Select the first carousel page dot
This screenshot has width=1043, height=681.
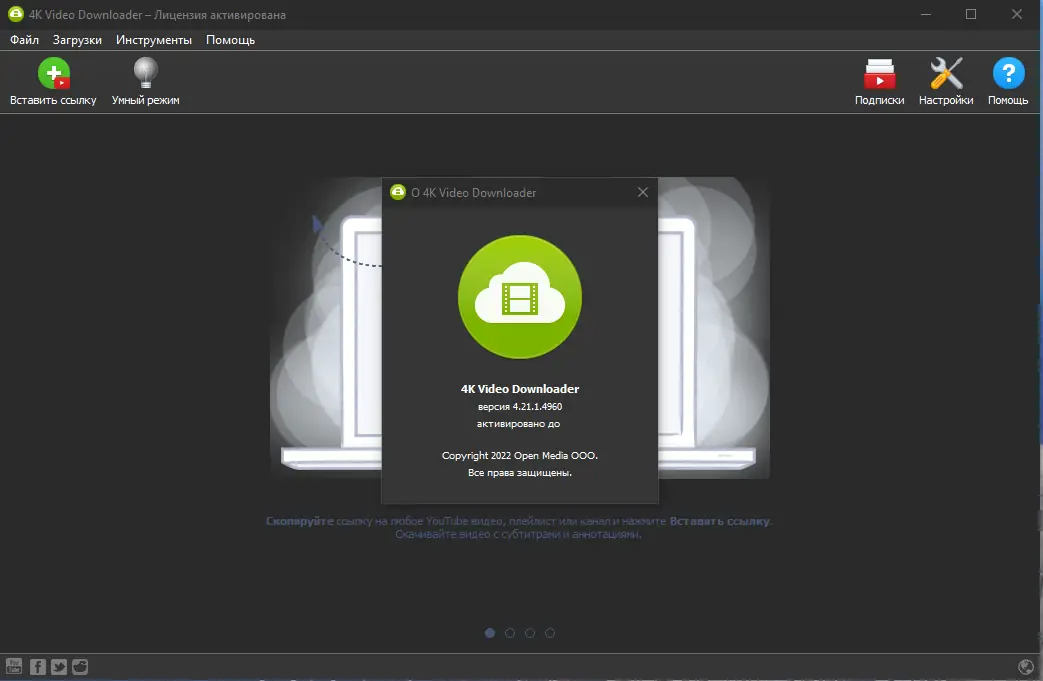point(490,633)
